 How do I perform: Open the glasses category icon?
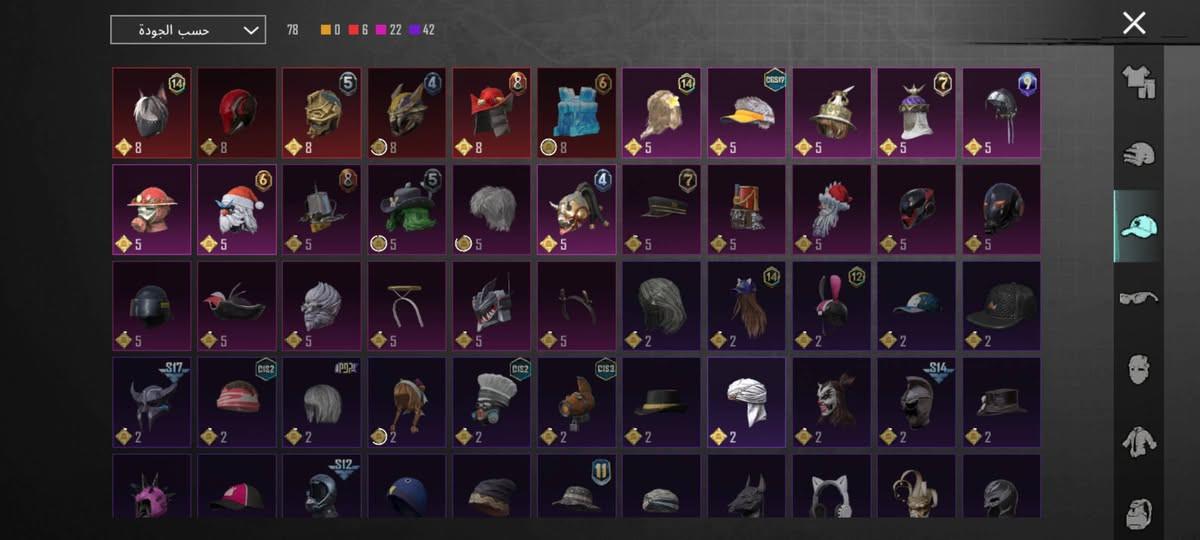point(1138,298)
